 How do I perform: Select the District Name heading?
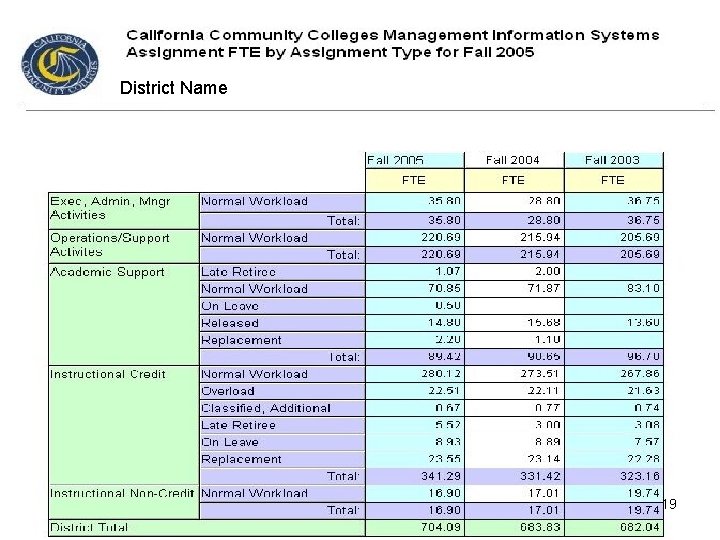pos(174,88)
